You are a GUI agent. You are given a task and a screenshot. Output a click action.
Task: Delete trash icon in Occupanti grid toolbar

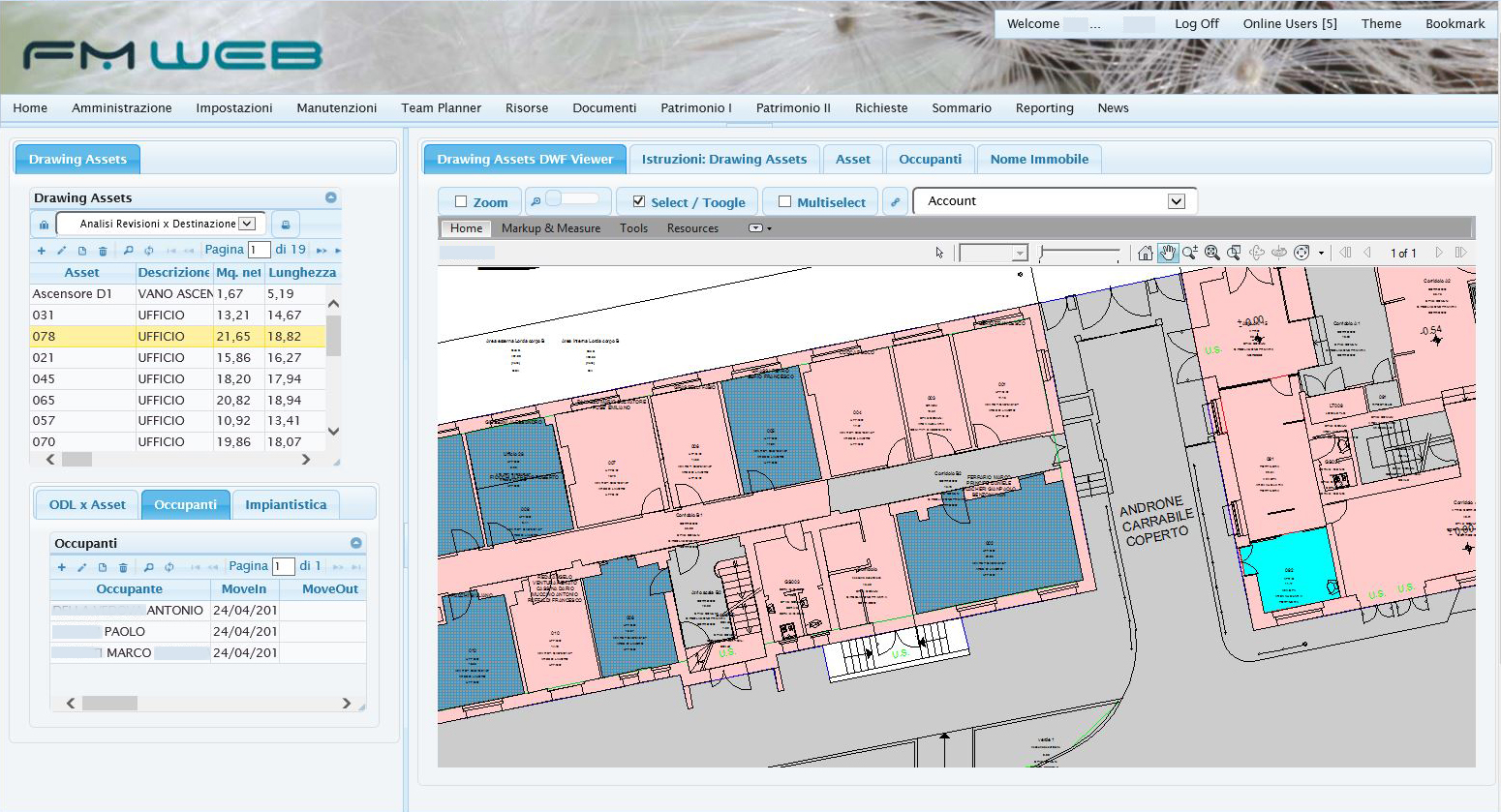pyautogui.click(x=123, y=567)
